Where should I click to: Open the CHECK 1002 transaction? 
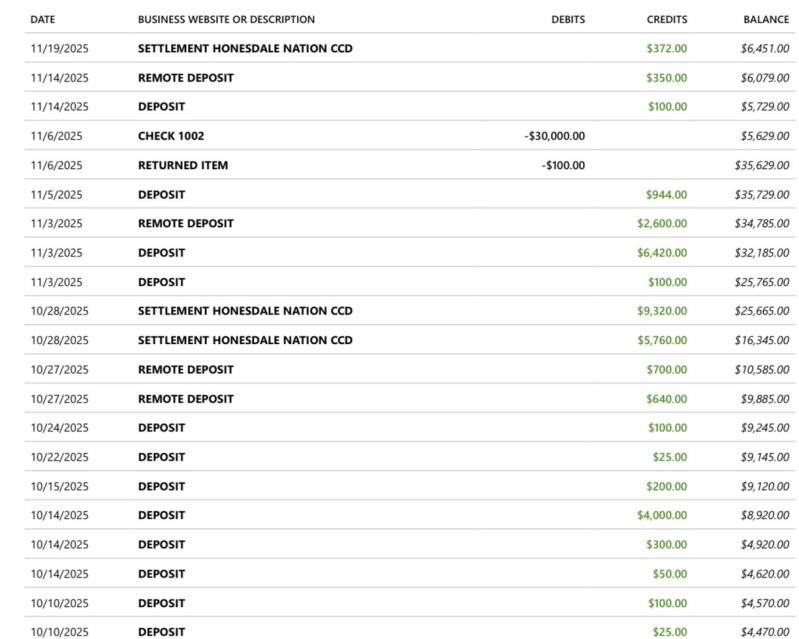coord(171,136)
